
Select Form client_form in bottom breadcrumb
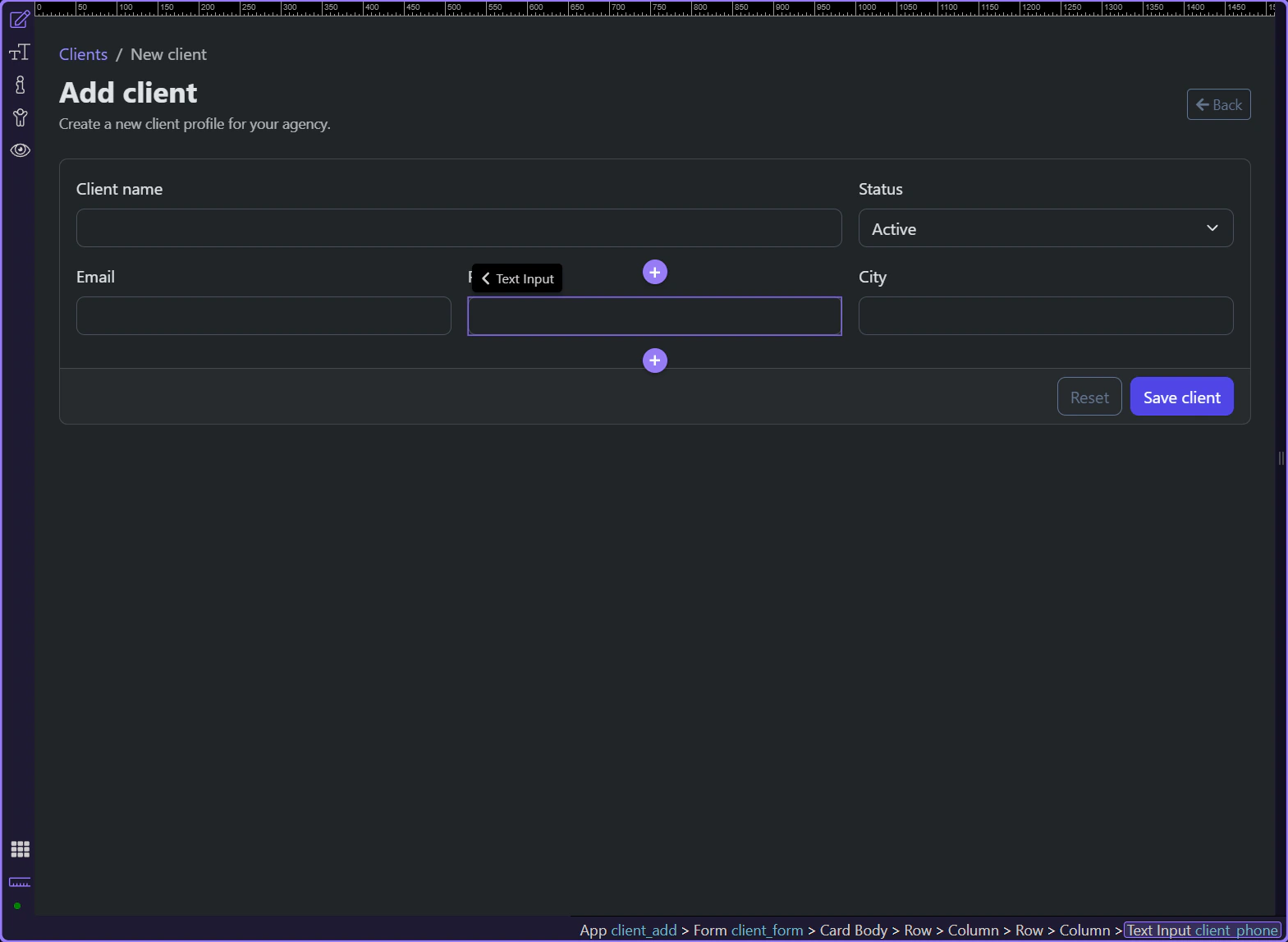pyautogui.click(x=748, y=930)
